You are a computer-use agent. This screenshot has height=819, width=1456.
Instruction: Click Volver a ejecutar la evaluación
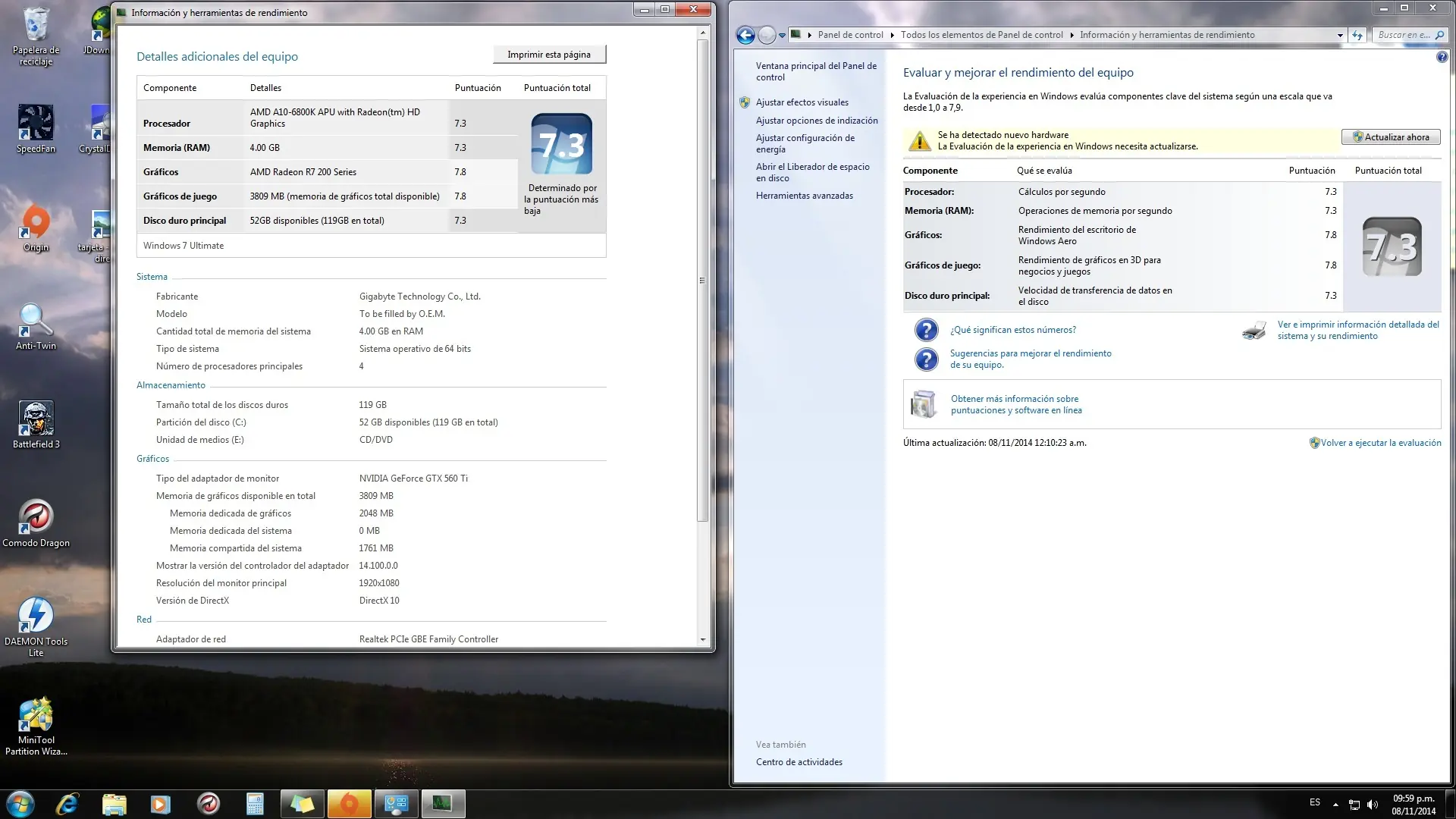(x=1381, y=443)
